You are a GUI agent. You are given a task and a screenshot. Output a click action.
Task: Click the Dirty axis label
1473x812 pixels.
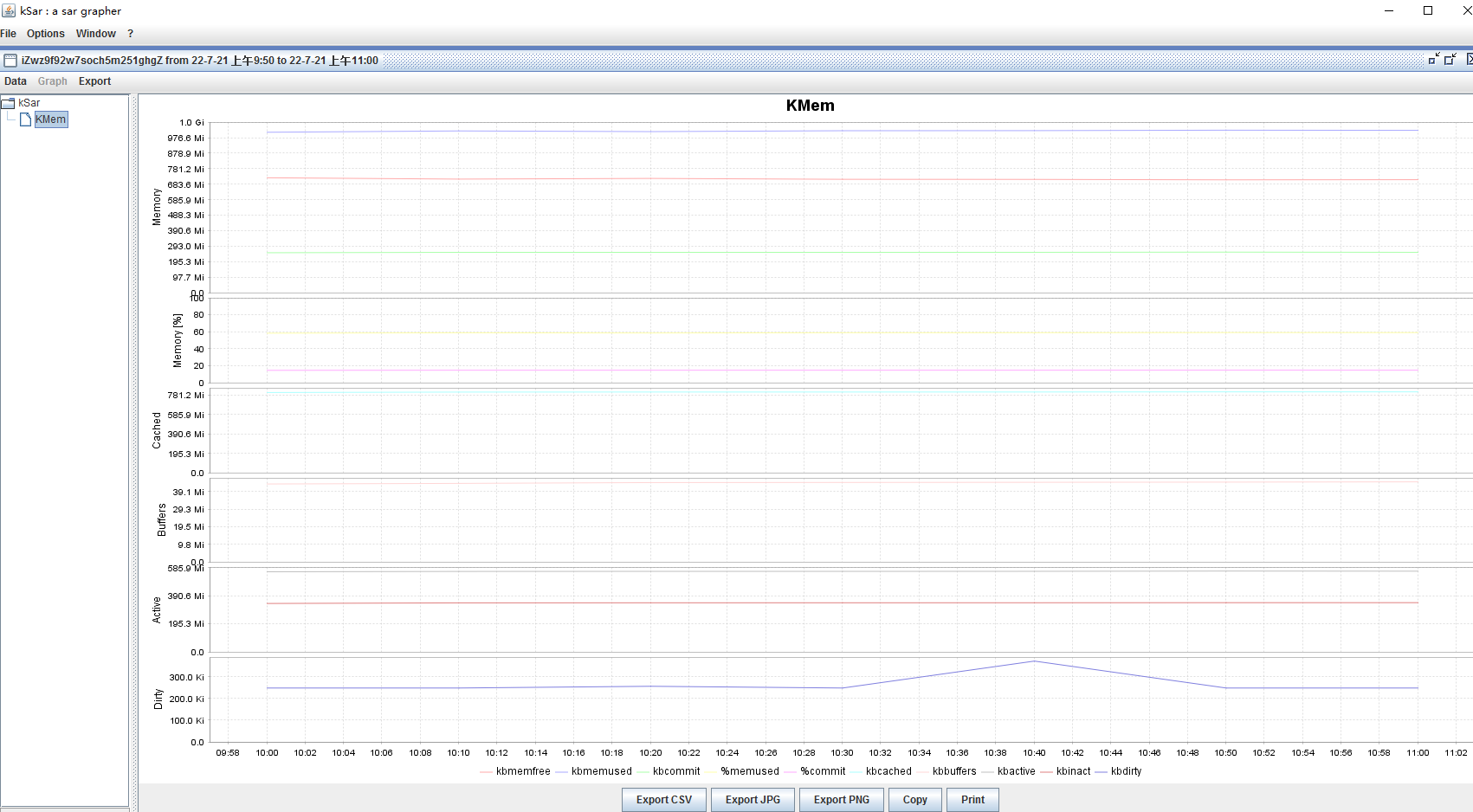pyautogui.click(x=158, y=699)
